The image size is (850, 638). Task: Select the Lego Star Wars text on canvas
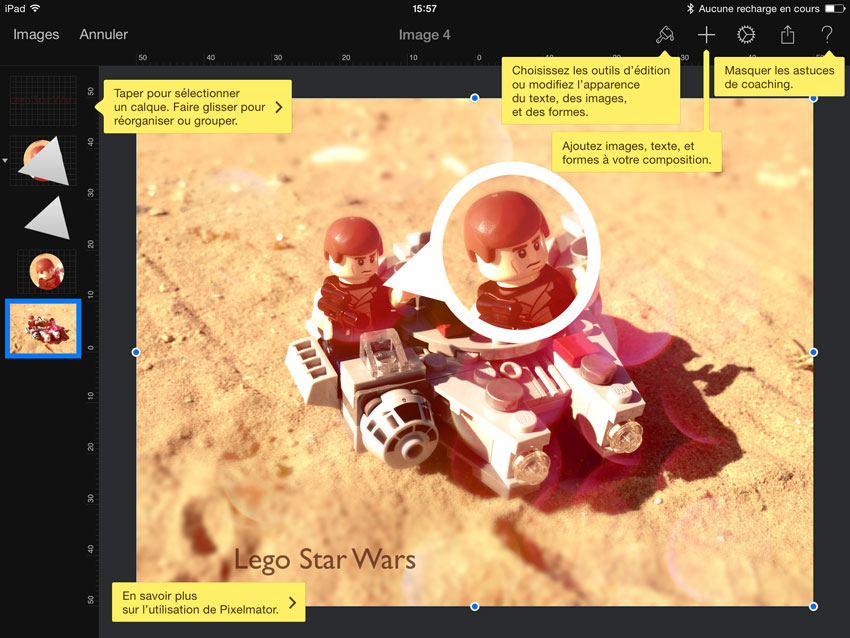coord(325,560)
